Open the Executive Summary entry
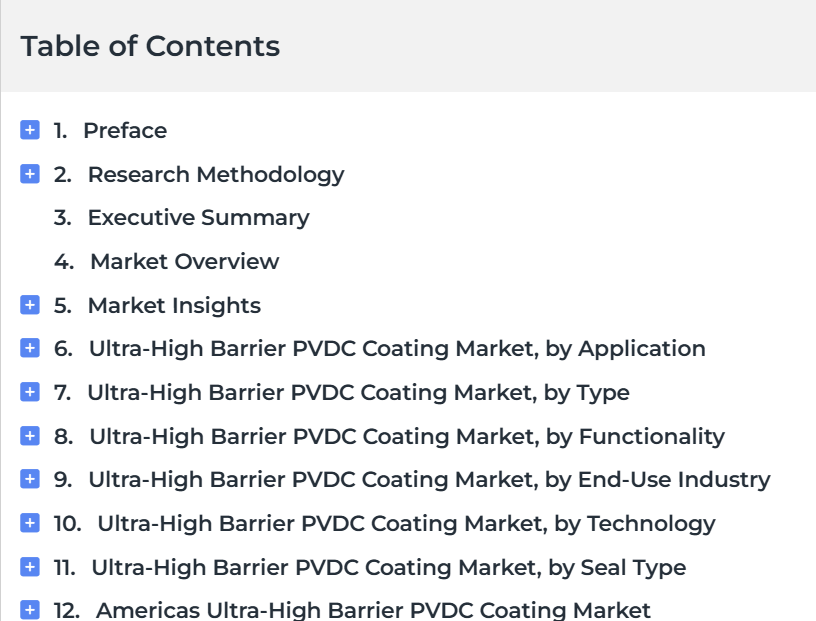This screenshot has width=816, height=621. point(198,218)
